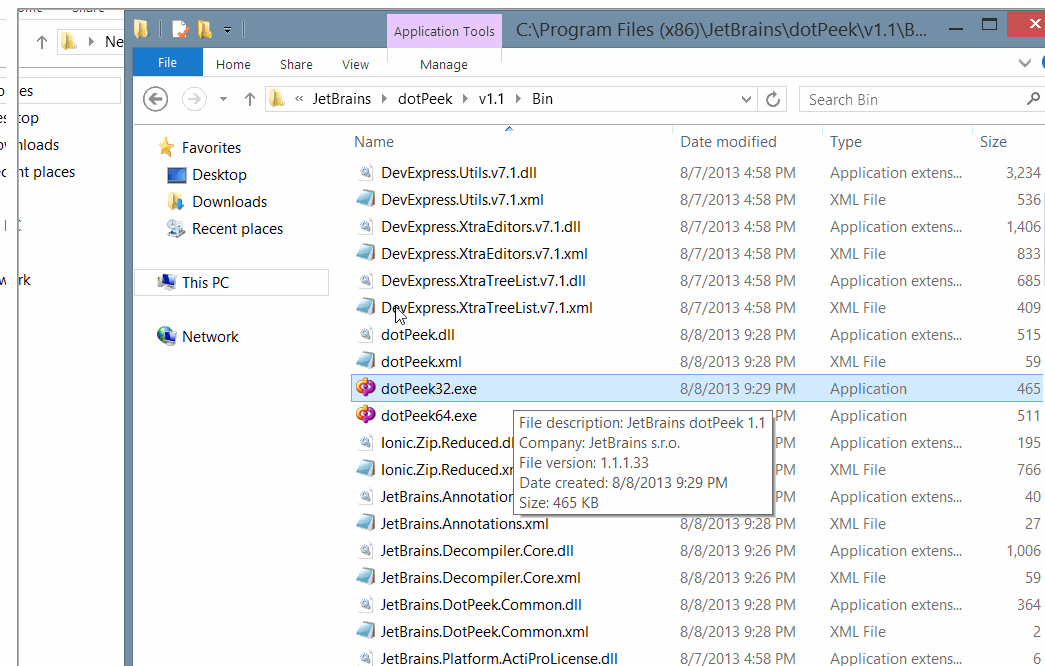
Task: Click the JetBrains.Annotations.xml file icon
Action: point(365,523)
